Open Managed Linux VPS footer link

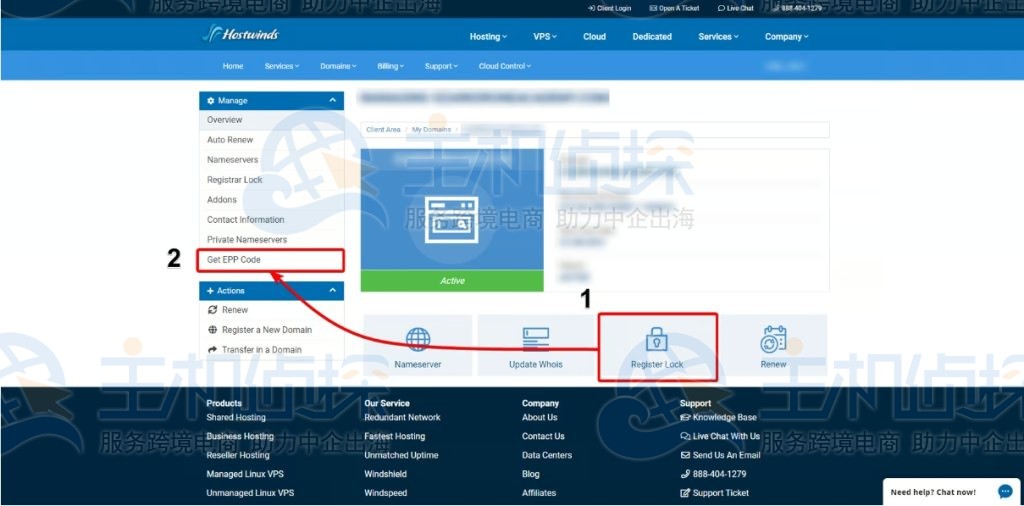[245, 474]
